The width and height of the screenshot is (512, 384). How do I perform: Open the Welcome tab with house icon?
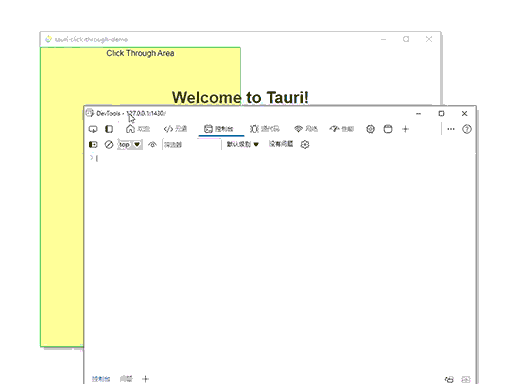click(x=138, y=129)
